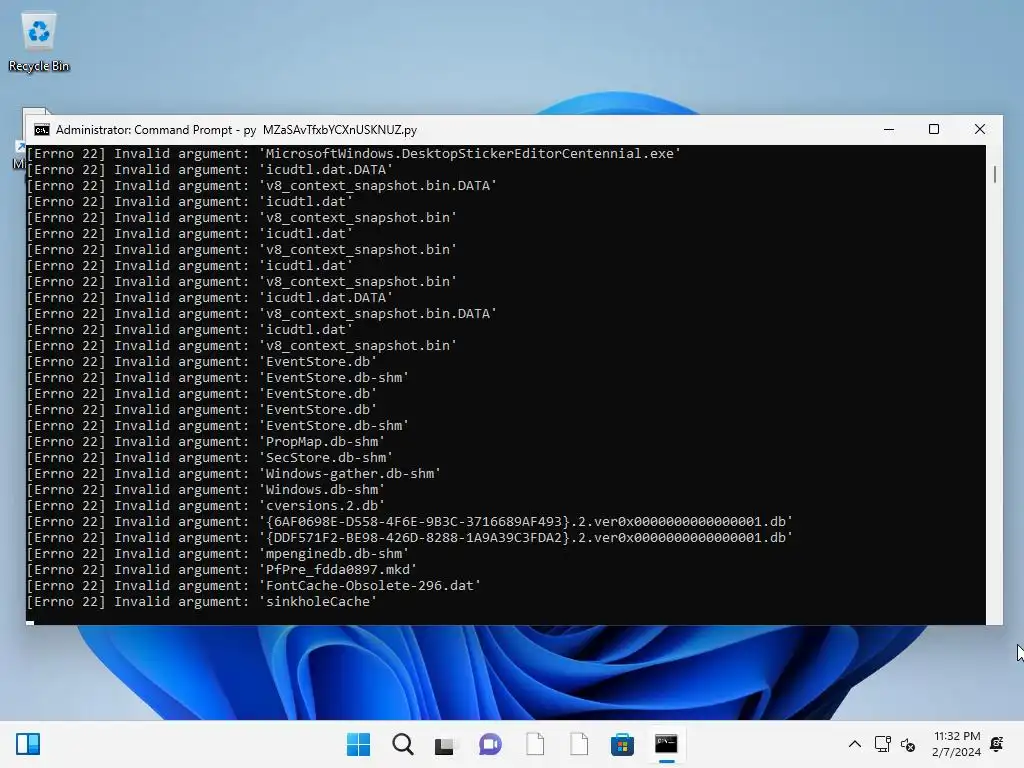This screenshot has height=768, width=1024.
Task: Minimize the Command Prompt window
Action: (889, 129)
